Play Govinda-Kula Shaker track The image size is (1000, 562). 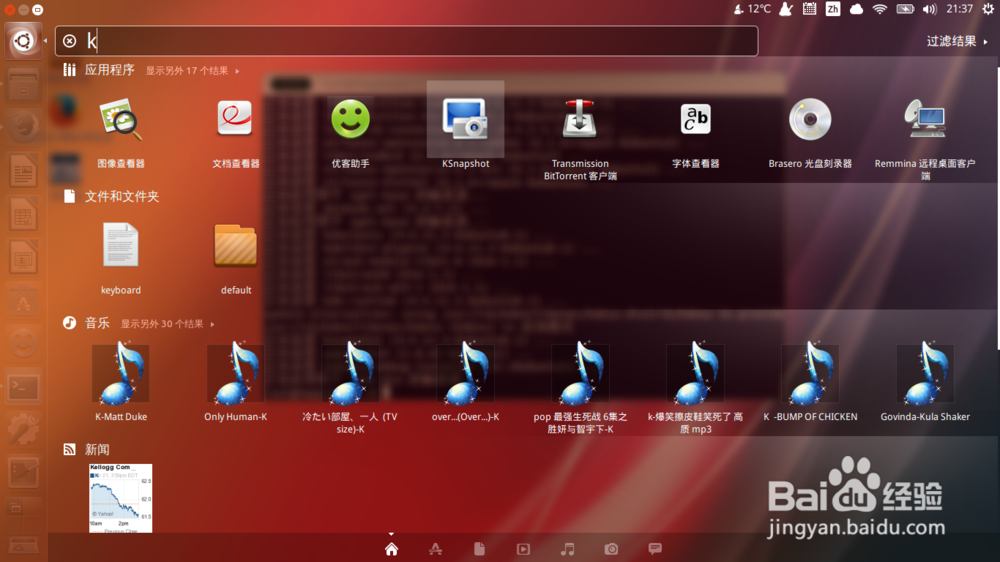tap(925, 373)
